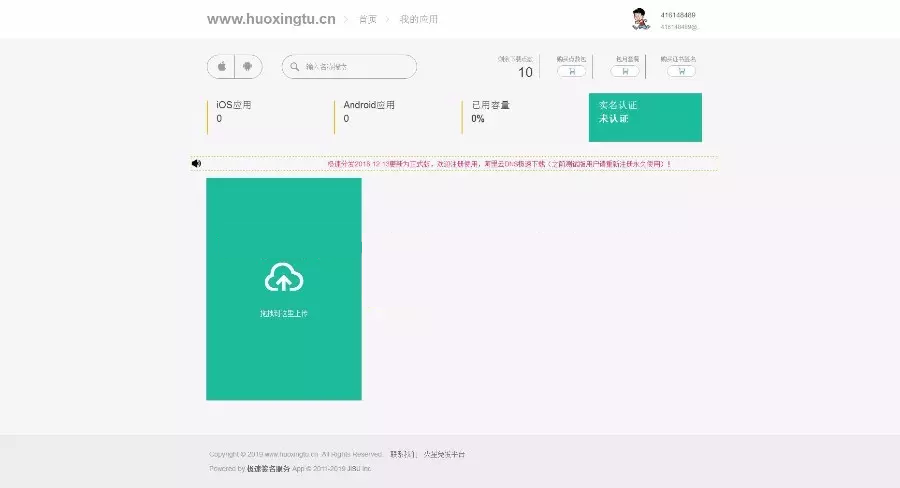The image size is (900, 488).
Task: Click the Android应用 counter
Action: point(368,112)
